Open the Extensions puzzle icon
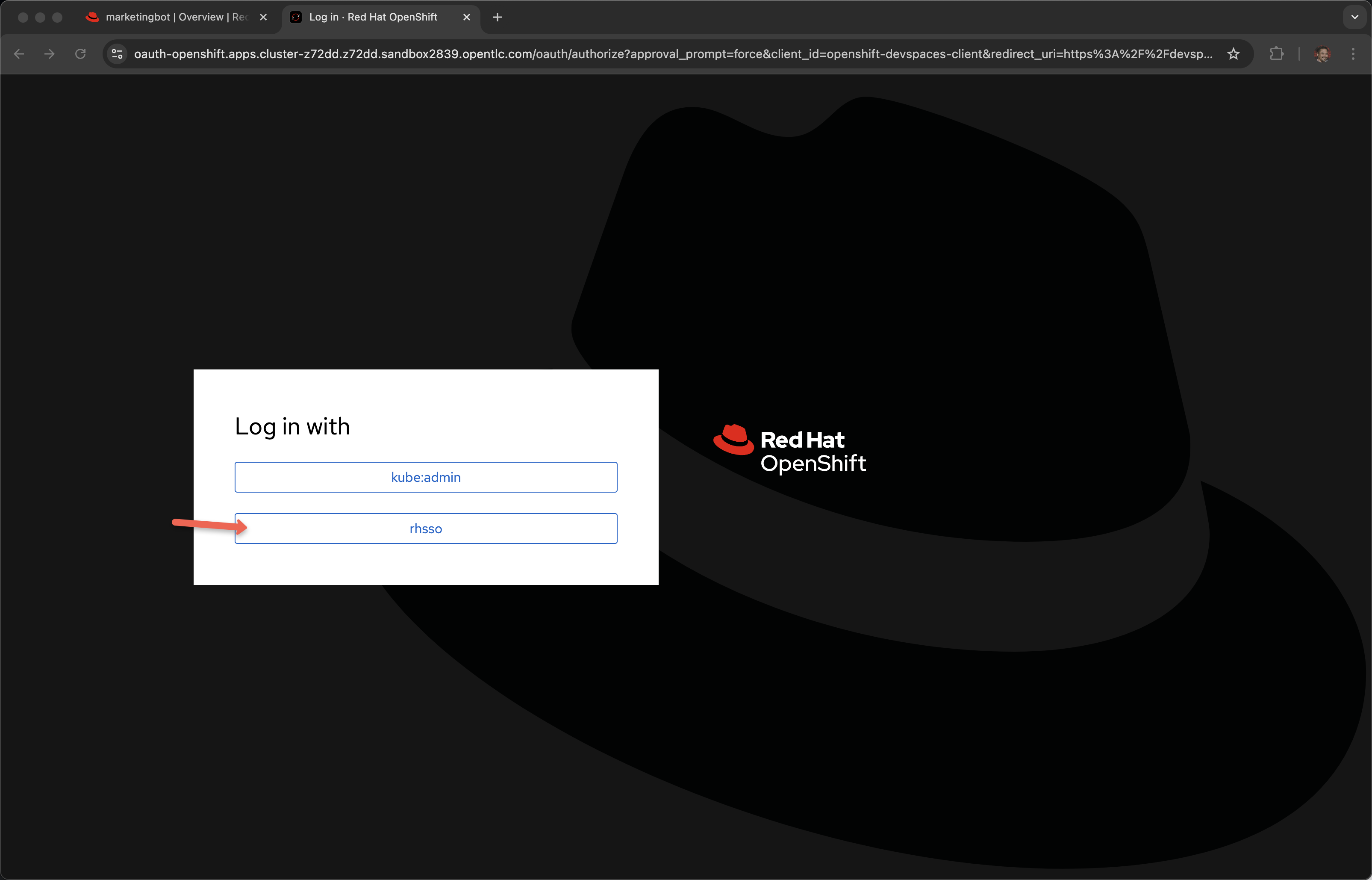Viewport: 1372px width, 880px height. pyautogui.click(x=1276, y=54)
